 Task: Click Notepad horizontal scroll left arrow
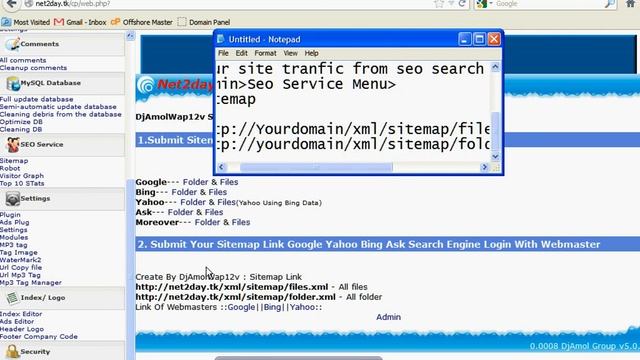[222, 167]
